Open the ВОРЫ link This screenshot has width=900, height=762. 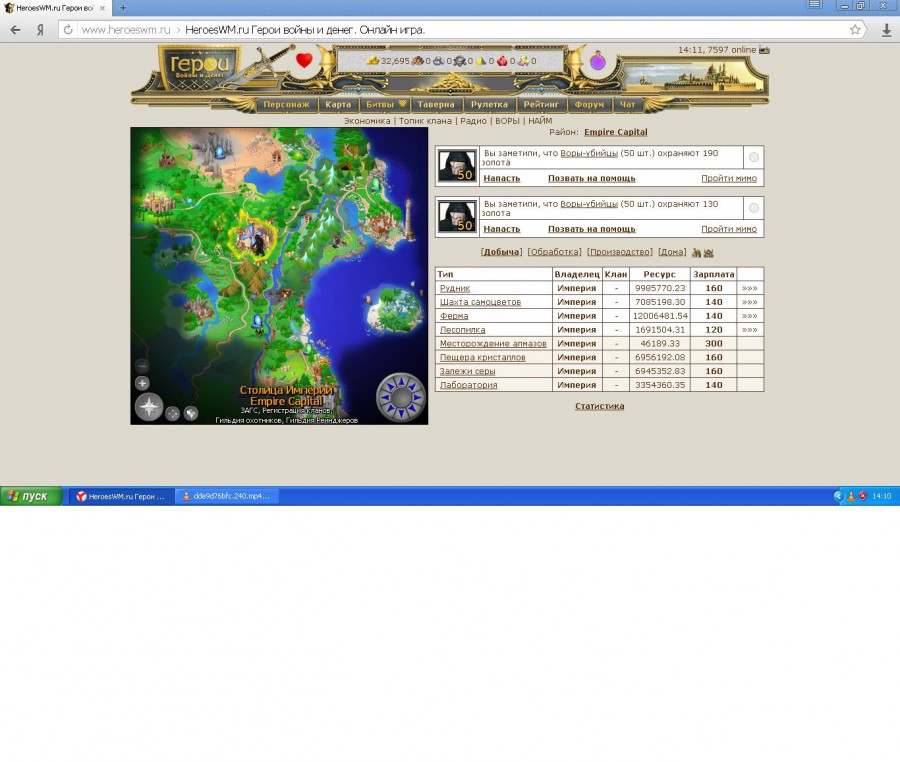507,121
